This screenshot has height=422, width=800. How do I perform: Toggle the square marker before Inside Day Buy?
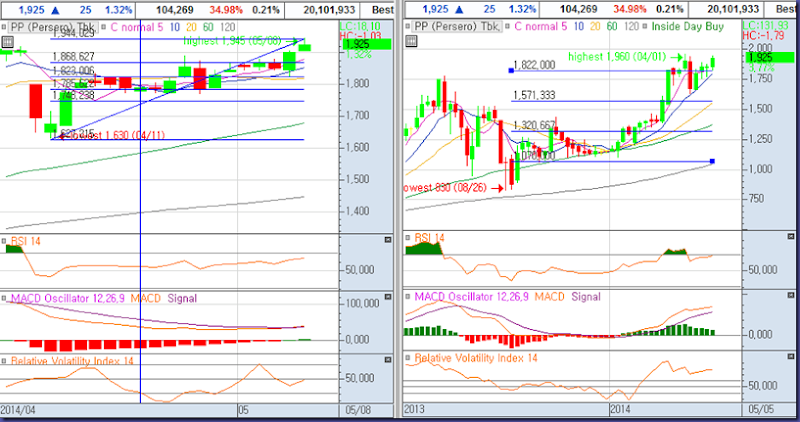tap(645, 26)
